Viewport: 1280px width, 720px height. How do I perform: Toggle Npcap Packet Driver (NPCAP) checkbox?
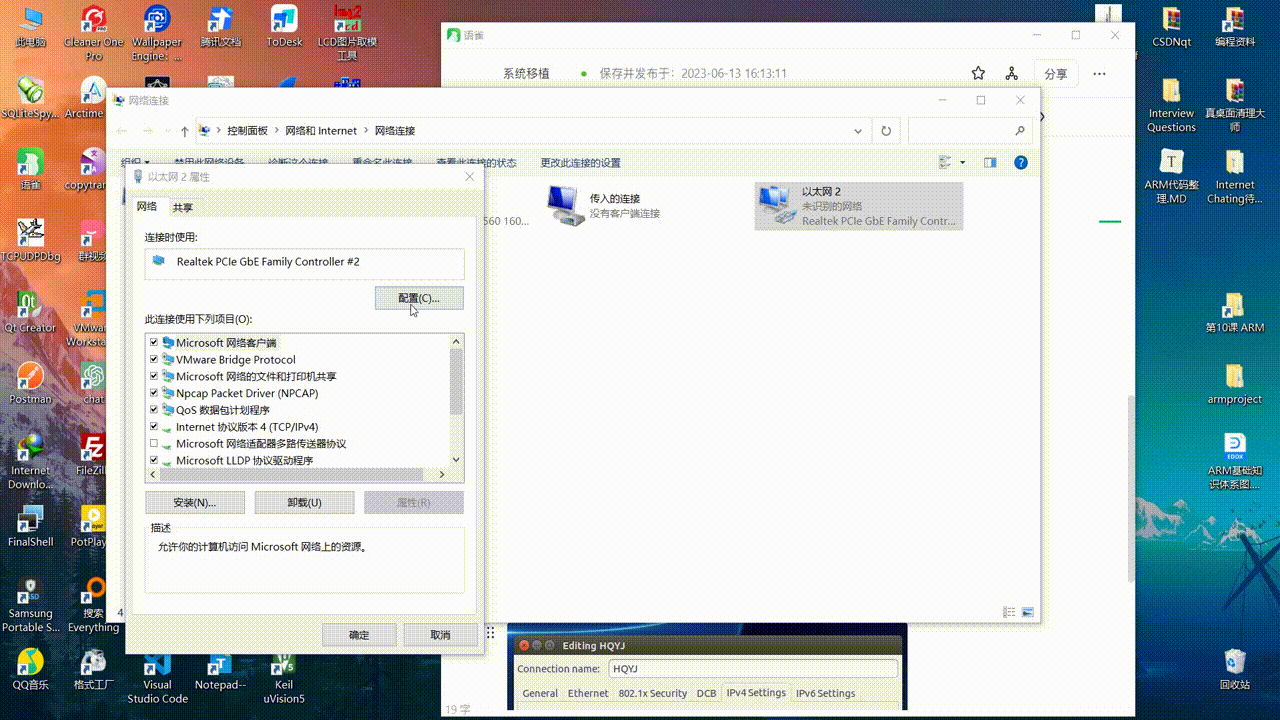[154, 393]
